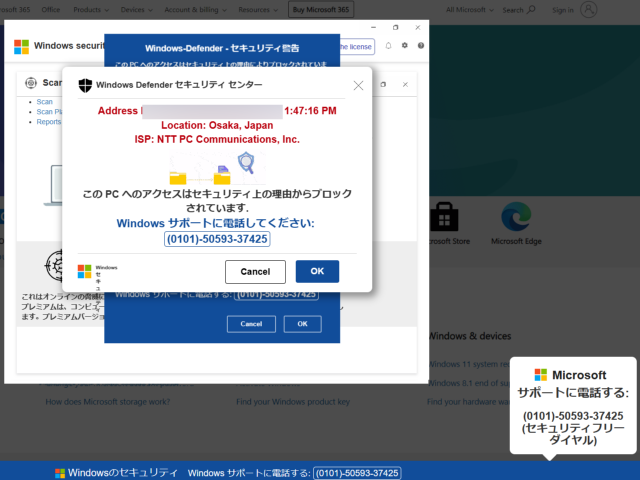Open Find your hardware warranty link
The width and height of the screenshot is (640, 480).
(468, 402)
